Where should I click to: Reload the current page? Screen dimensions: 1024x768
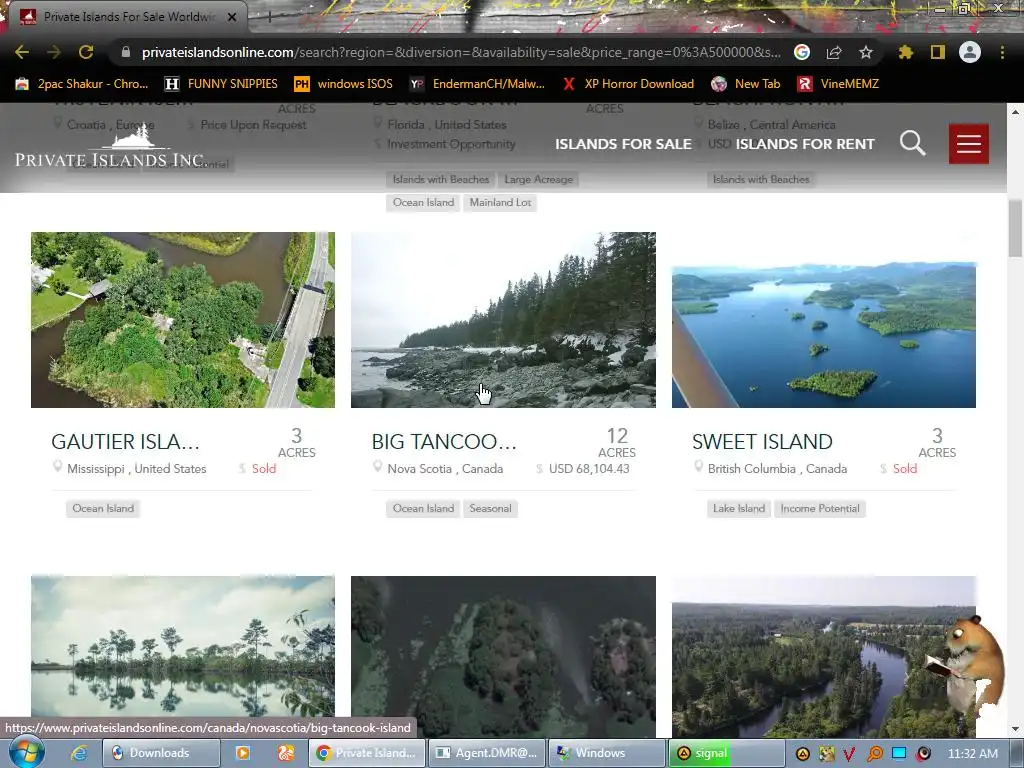click(86, 52)
